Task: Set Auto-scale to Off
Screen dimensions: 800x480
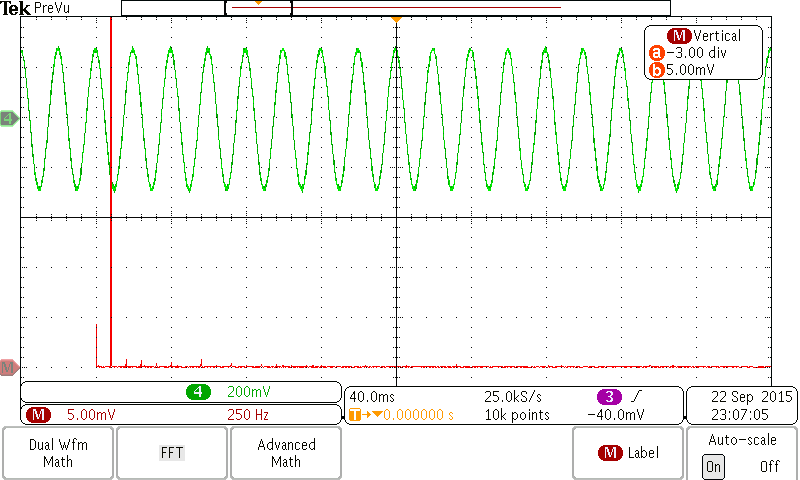Action: pyautogui.click(x=769, y=466)
